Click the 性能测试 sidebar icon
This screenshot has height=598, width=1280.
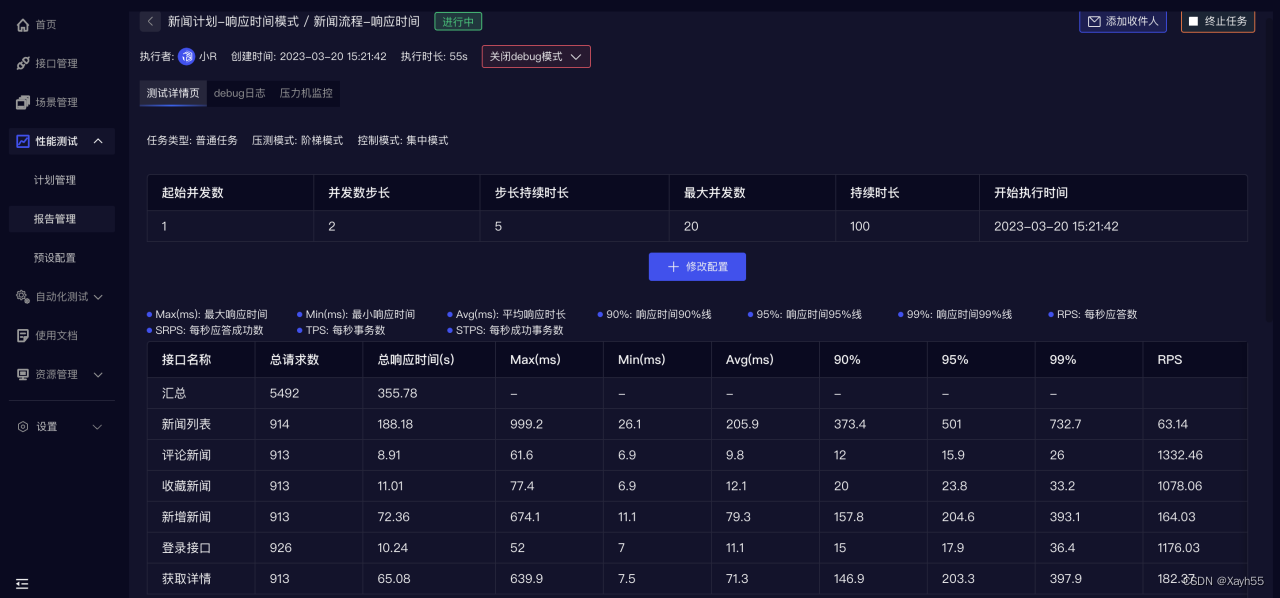point(22,141)
